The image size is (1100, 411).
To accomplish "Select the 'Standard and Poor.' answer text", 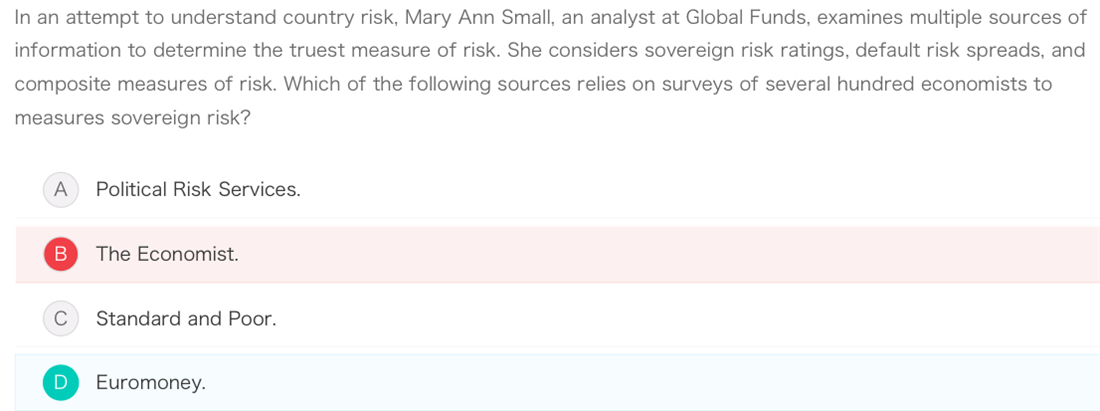I will pos(187,319).
